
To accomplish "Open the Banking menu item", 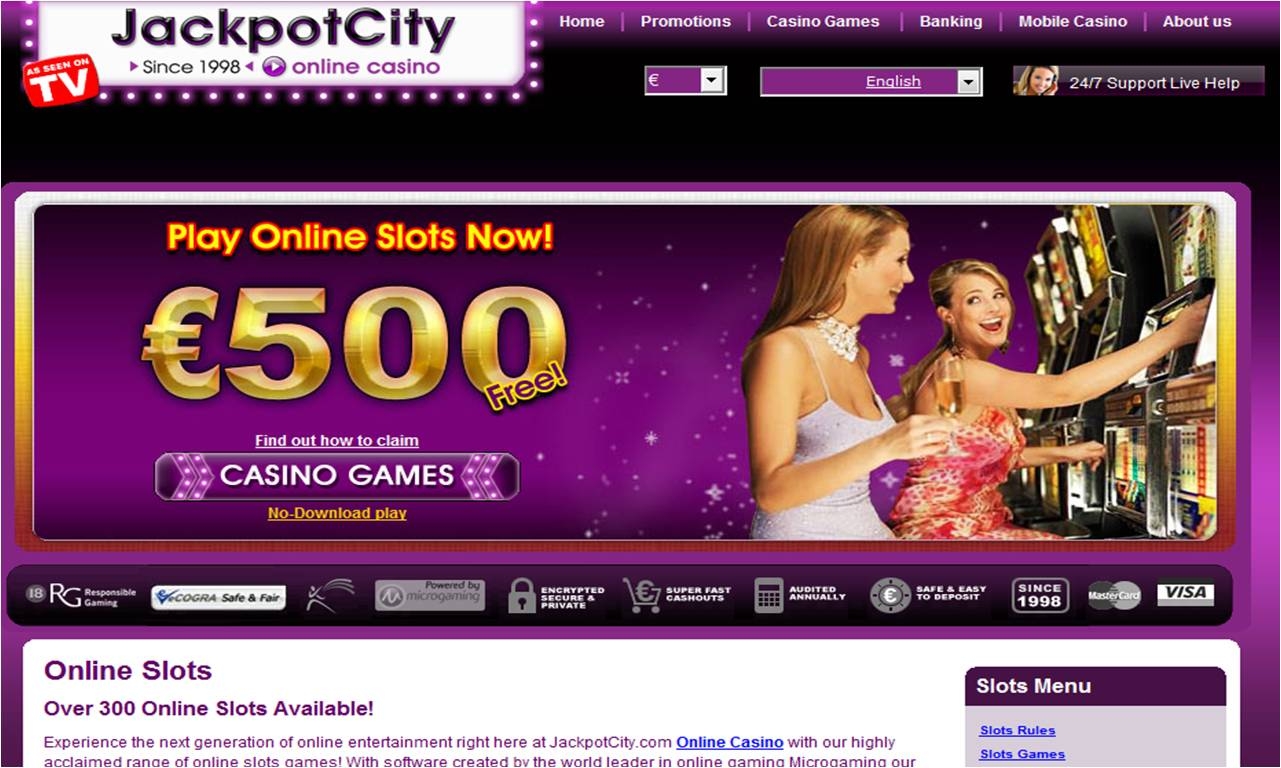I will click(x=951, y=21).
